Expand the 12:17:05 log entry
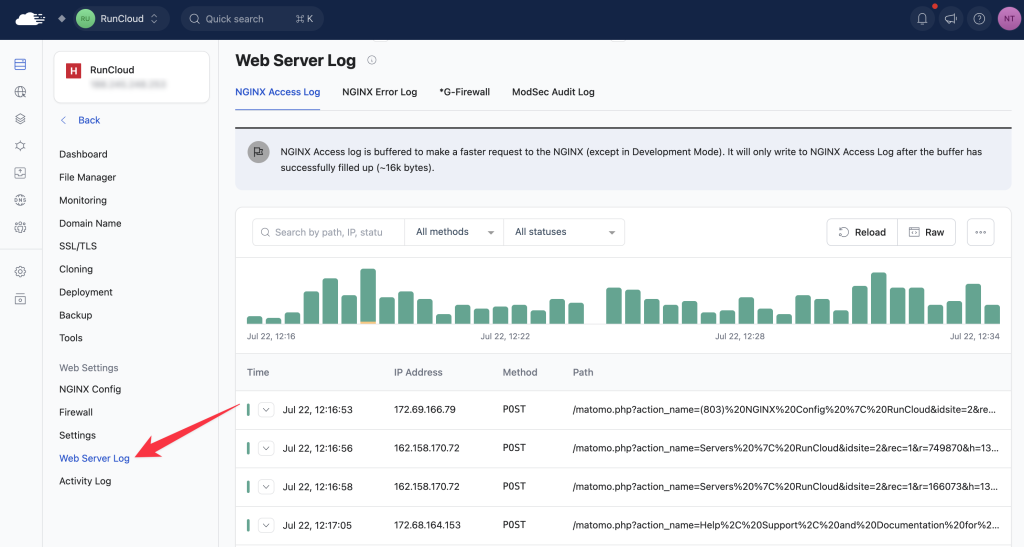This screenshot has height=547, width=1024. click(x=266, y=525)
